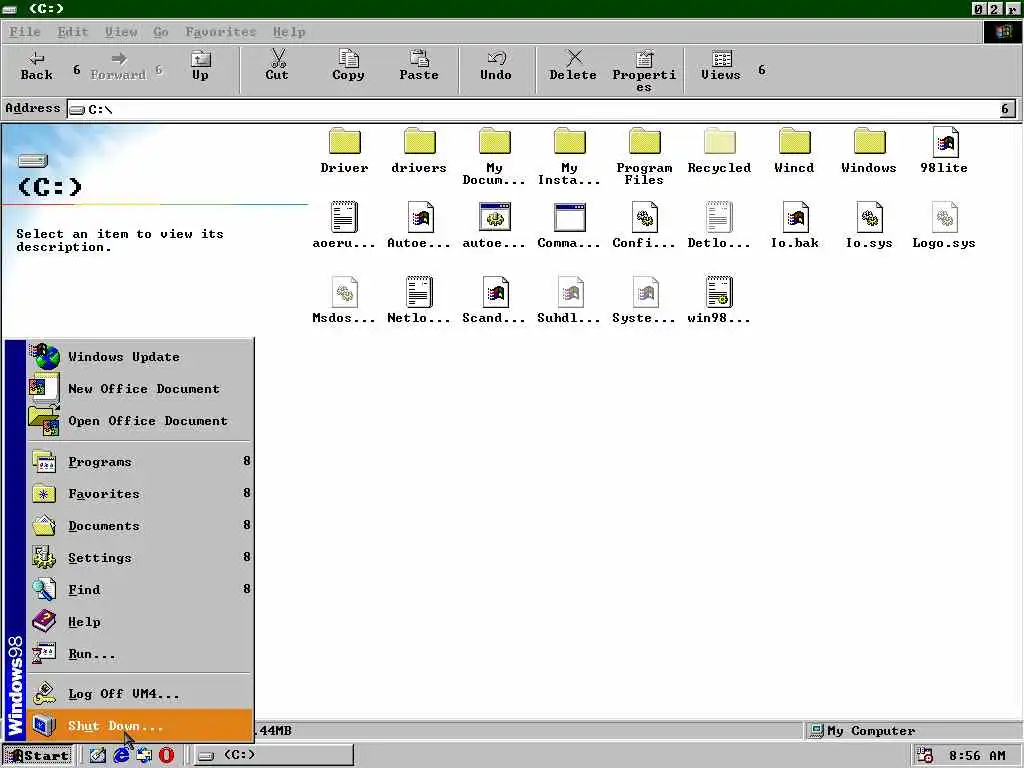Select the lowercase drivers folder

click(419, 151)
